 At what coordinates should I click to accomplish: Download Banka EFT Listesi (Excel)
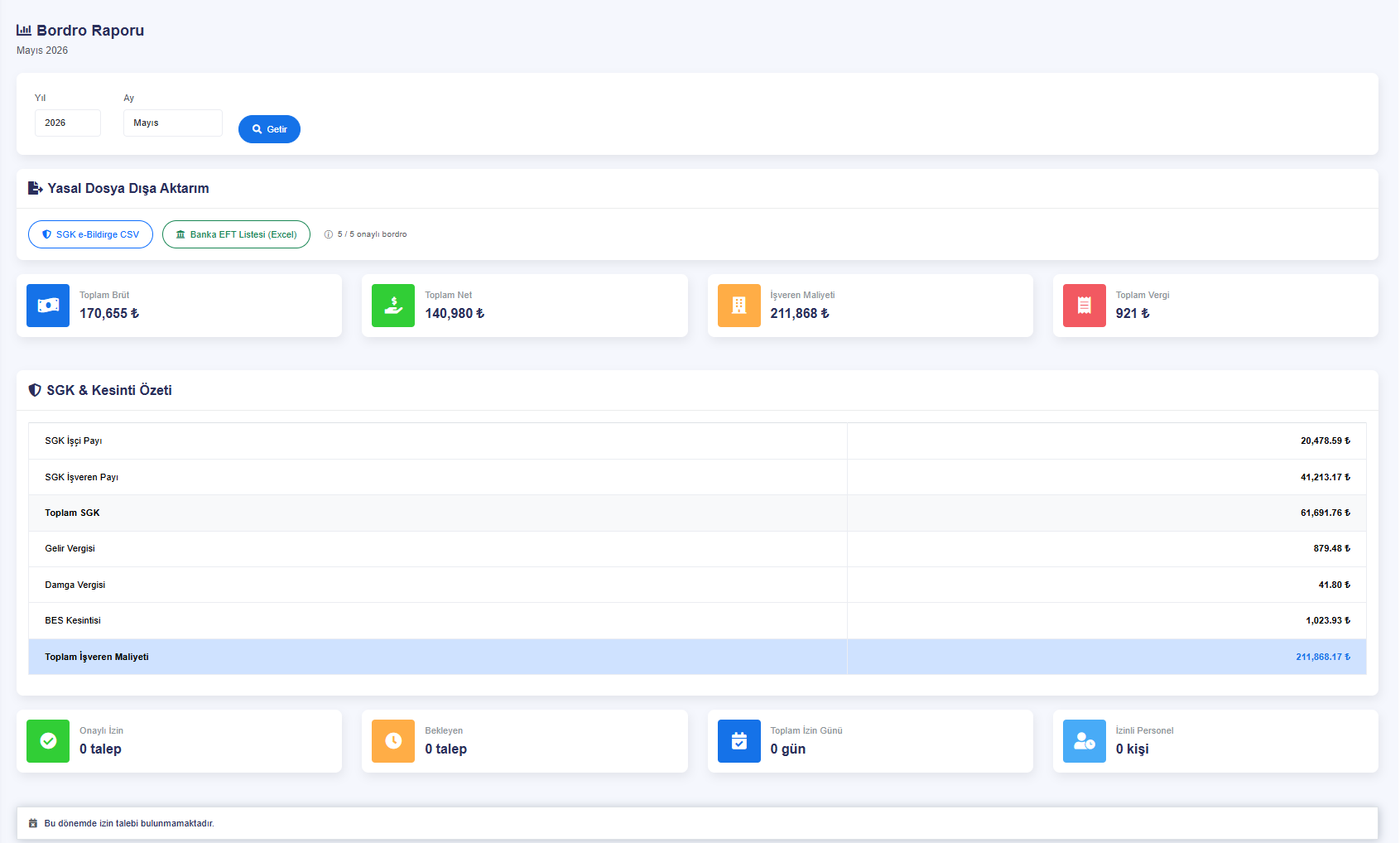(x=236, y=234)
